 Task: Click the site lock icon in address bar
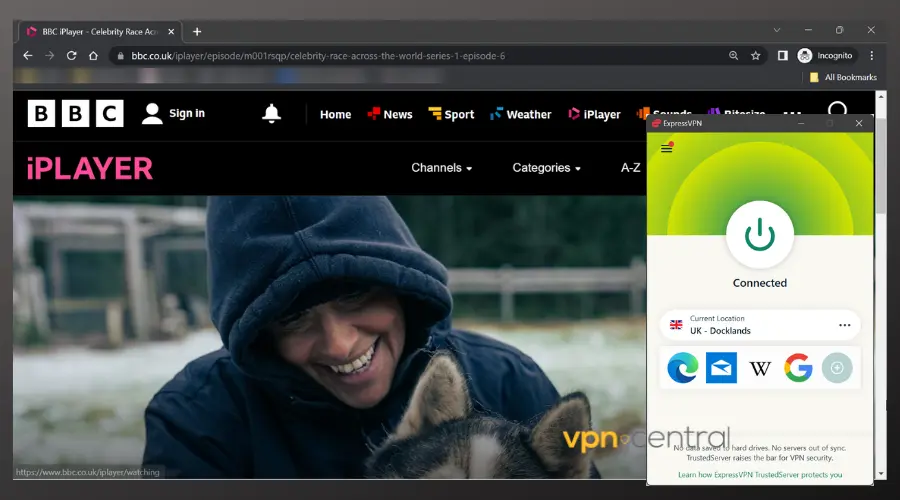click(x=120, y=56)
